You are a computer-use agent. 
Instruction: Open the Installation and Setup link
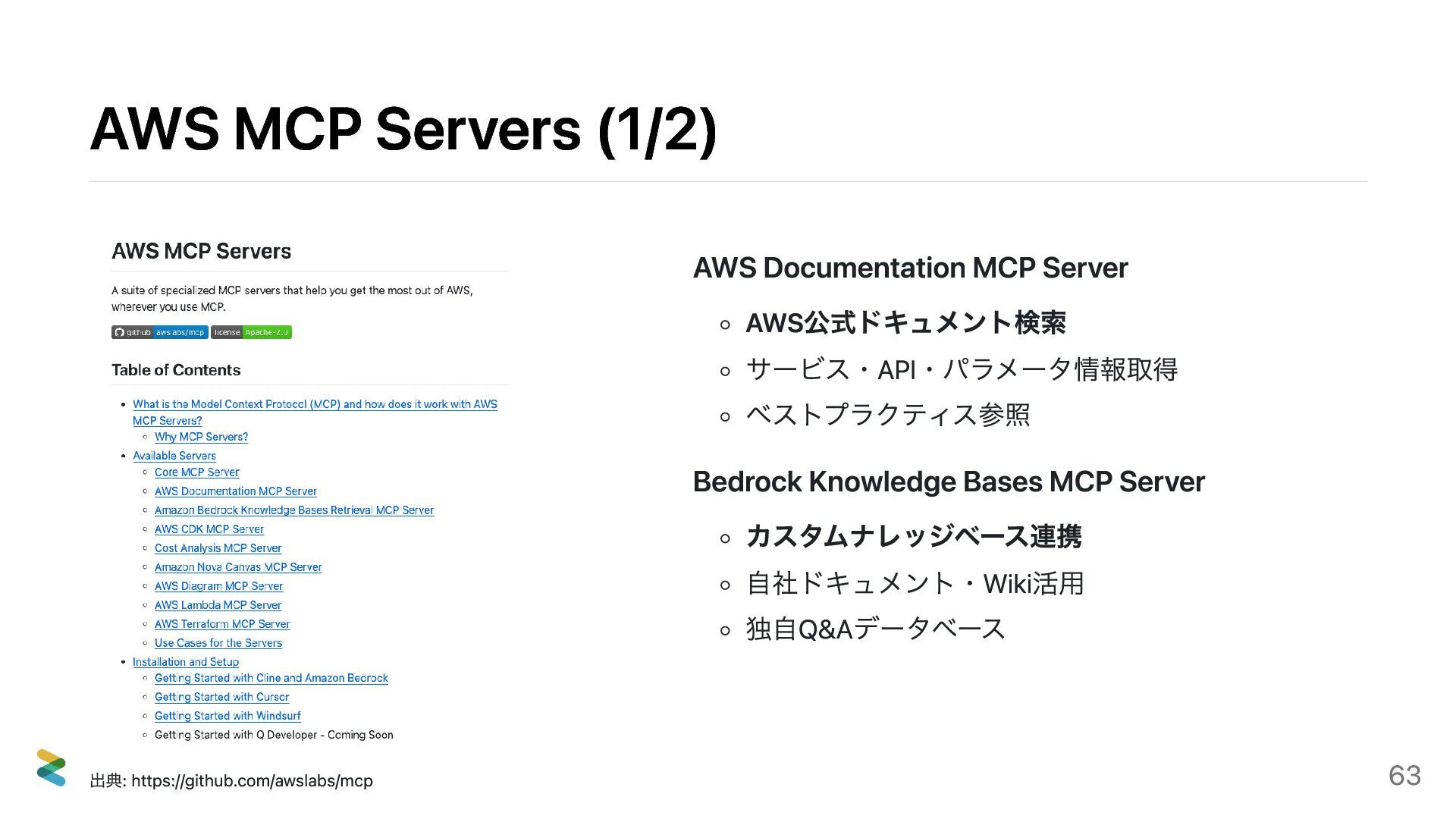pos(185,662)
